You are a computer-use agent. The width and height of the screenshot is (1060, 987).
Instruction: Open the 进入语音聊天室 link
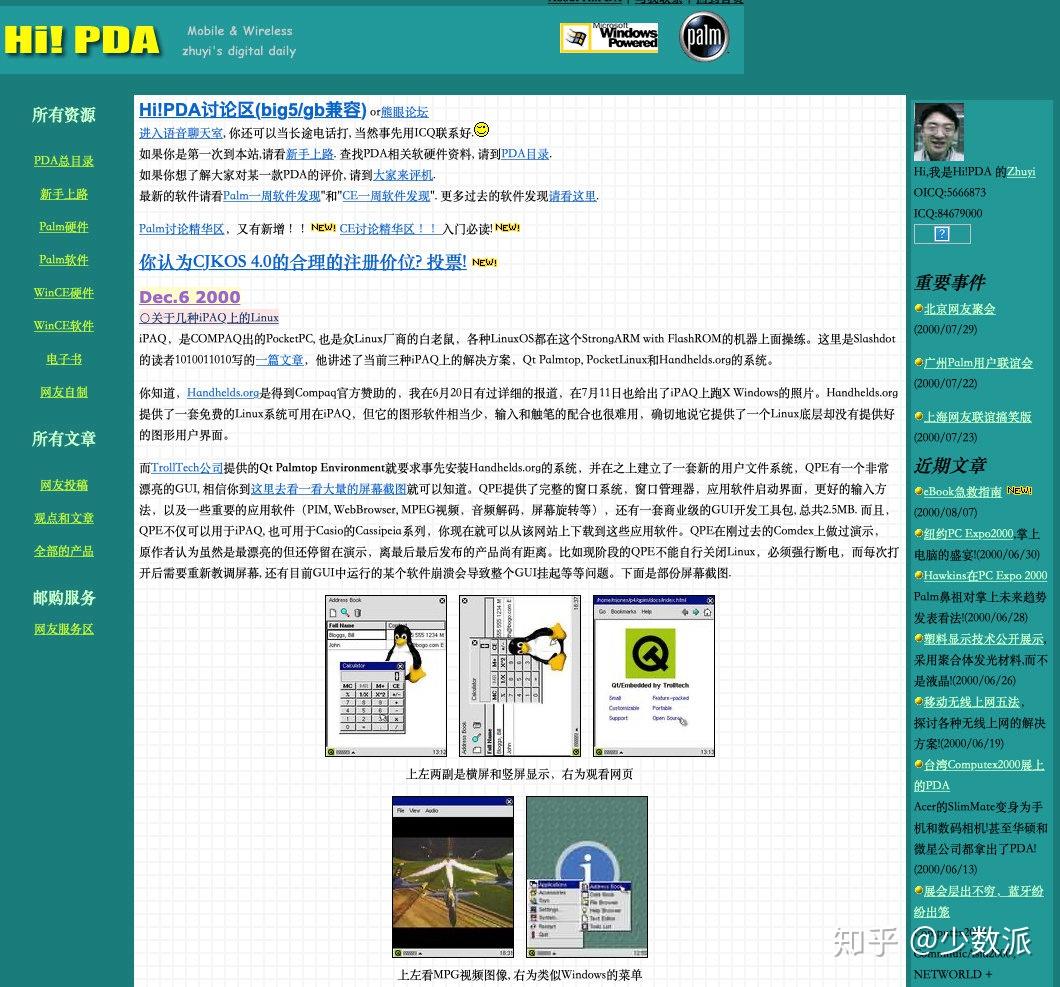pos(180,132)
